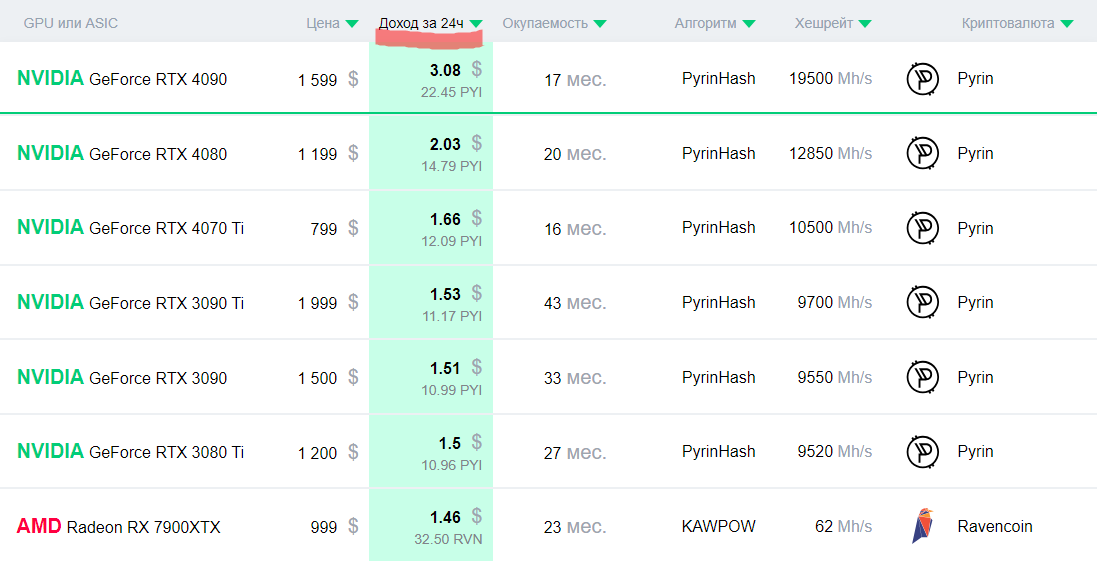Click the 1 199 $ price cell
The width and height of the screenshot is (1097, 561).
pyautogui.click(x=328, y=154)
